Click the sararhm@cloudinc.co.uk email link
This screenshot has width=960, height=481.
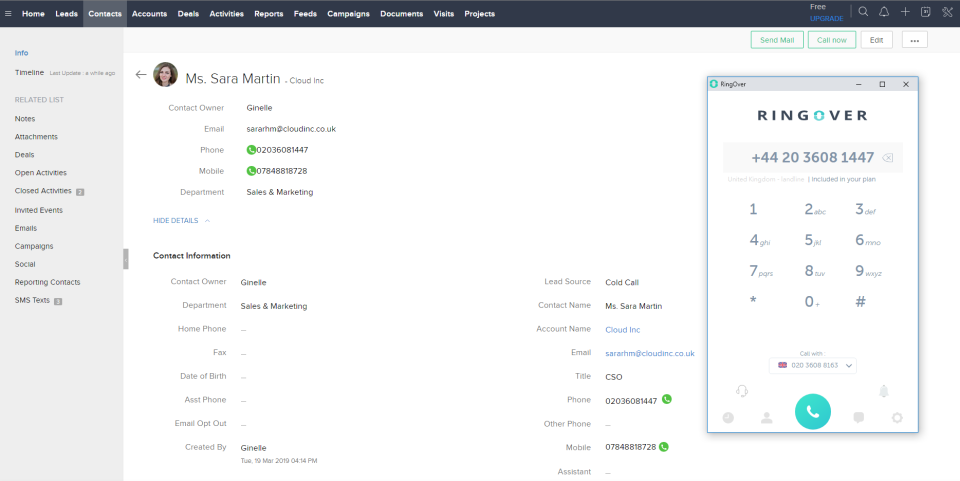650,353
